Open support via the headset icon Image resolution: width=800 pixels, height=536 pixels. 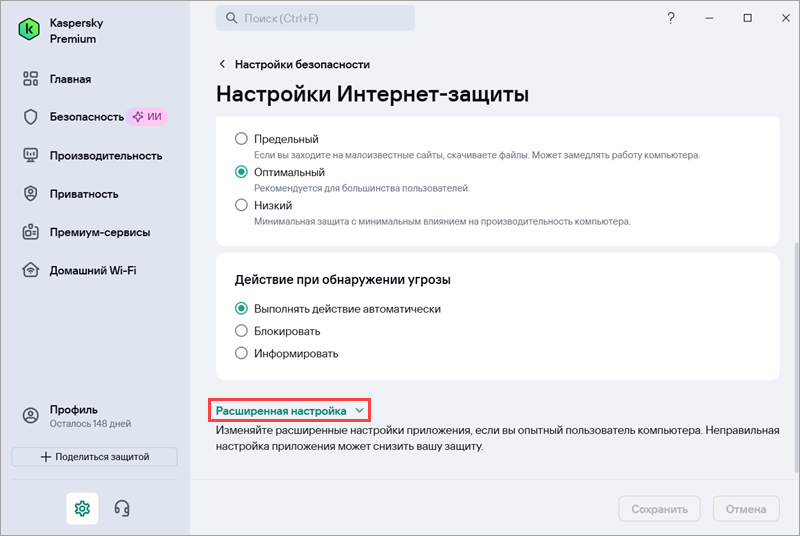(122, 508)
